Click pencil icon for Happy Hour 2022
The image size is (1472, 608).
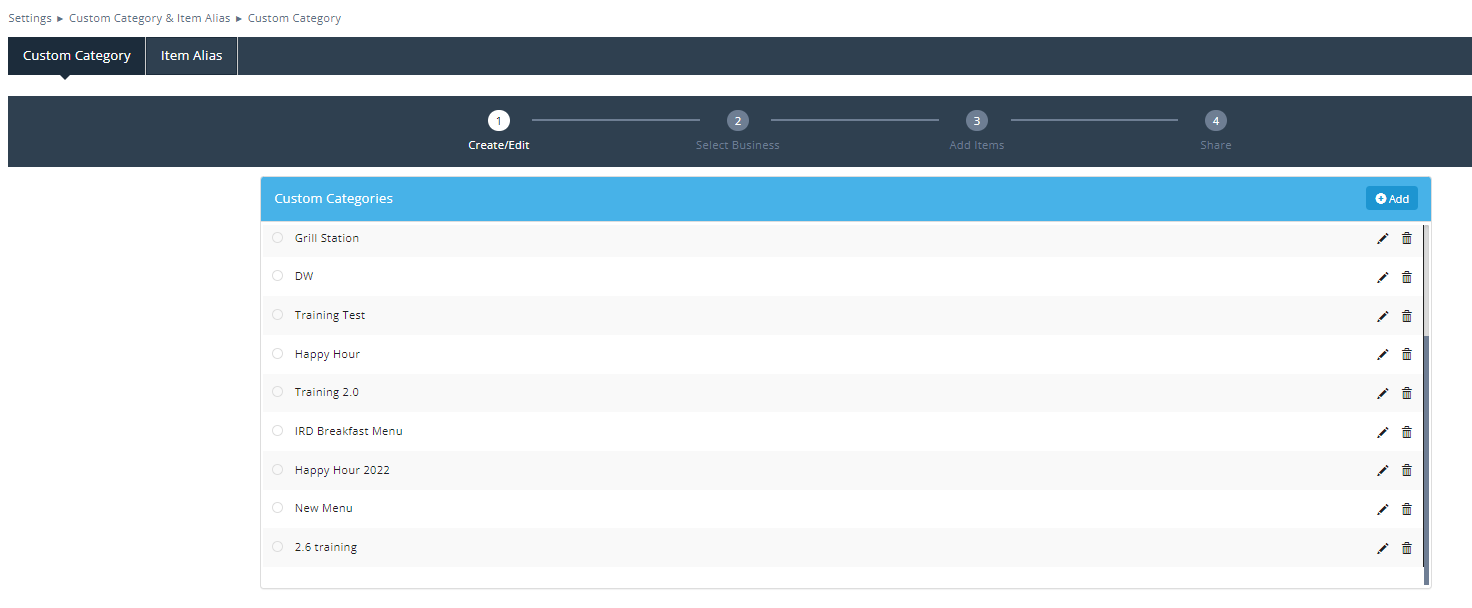coord(1383,470)
